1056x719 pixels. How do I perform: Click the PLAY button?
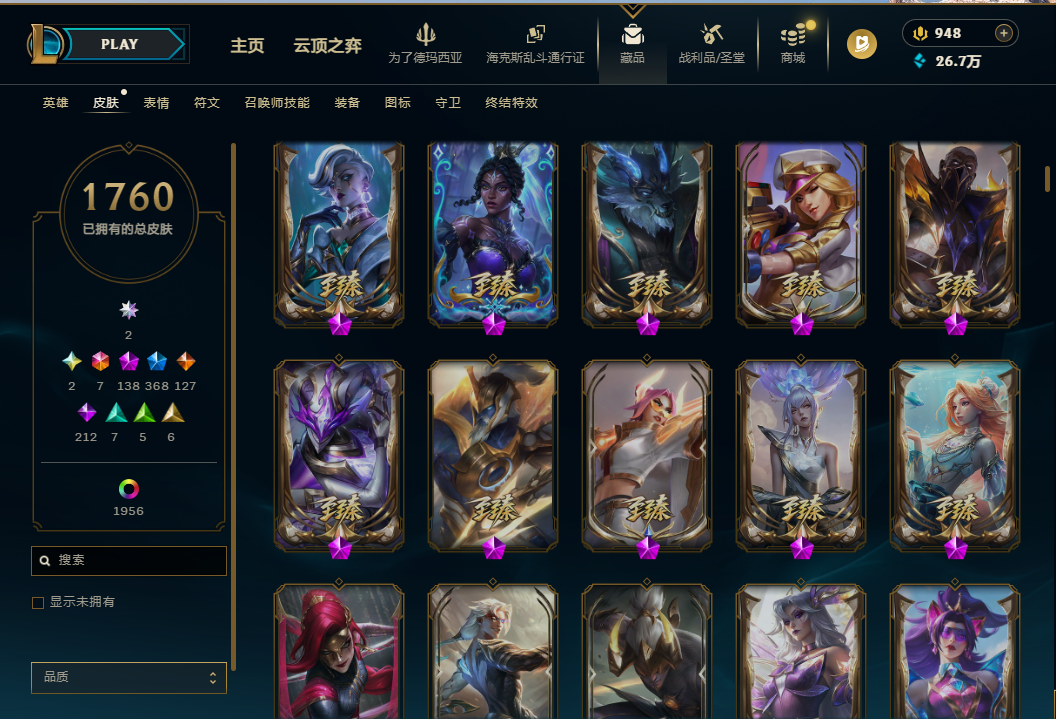tap(119, 44)
